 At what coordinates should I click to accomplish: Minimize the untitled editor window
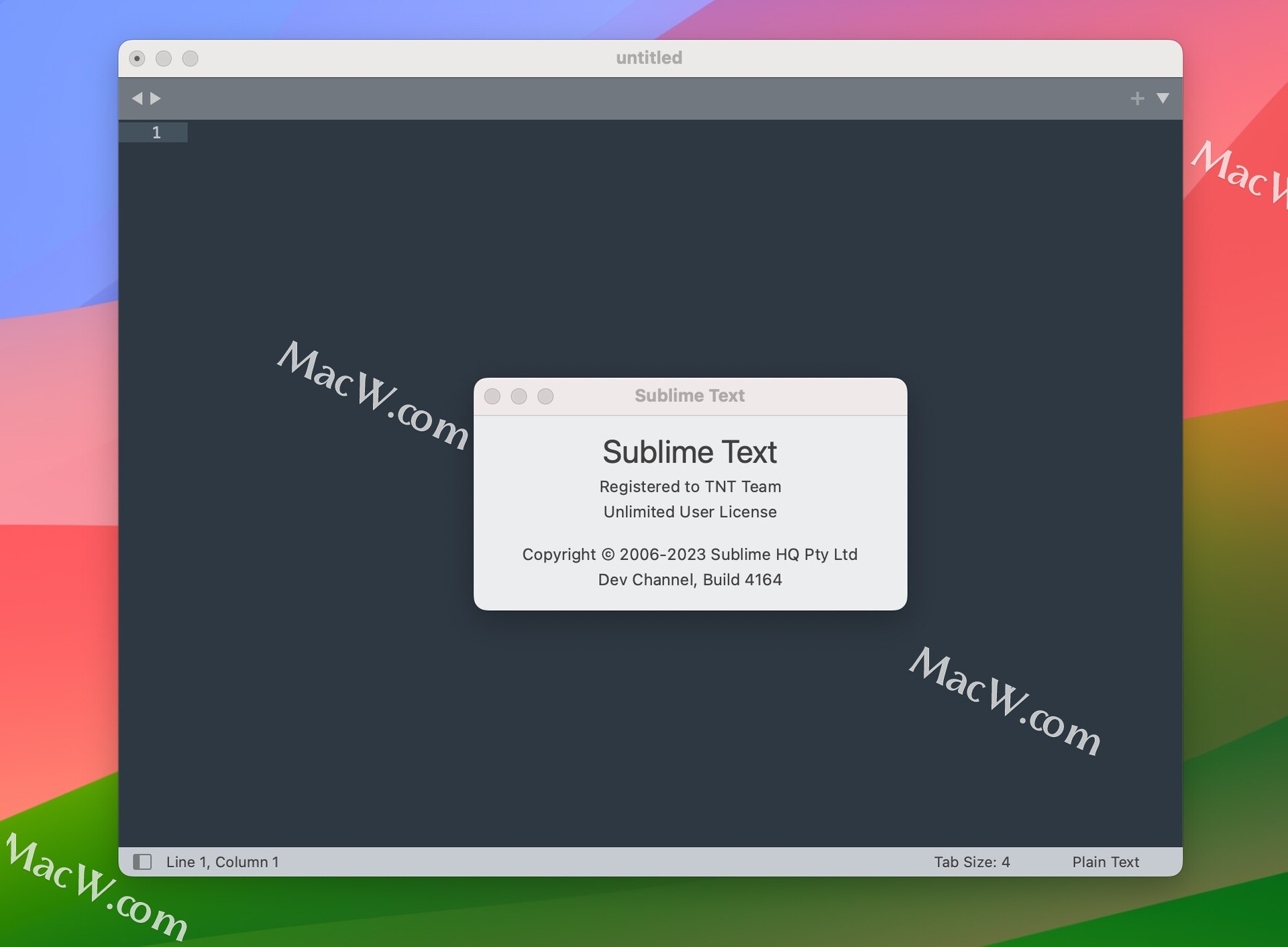point(164,58)
